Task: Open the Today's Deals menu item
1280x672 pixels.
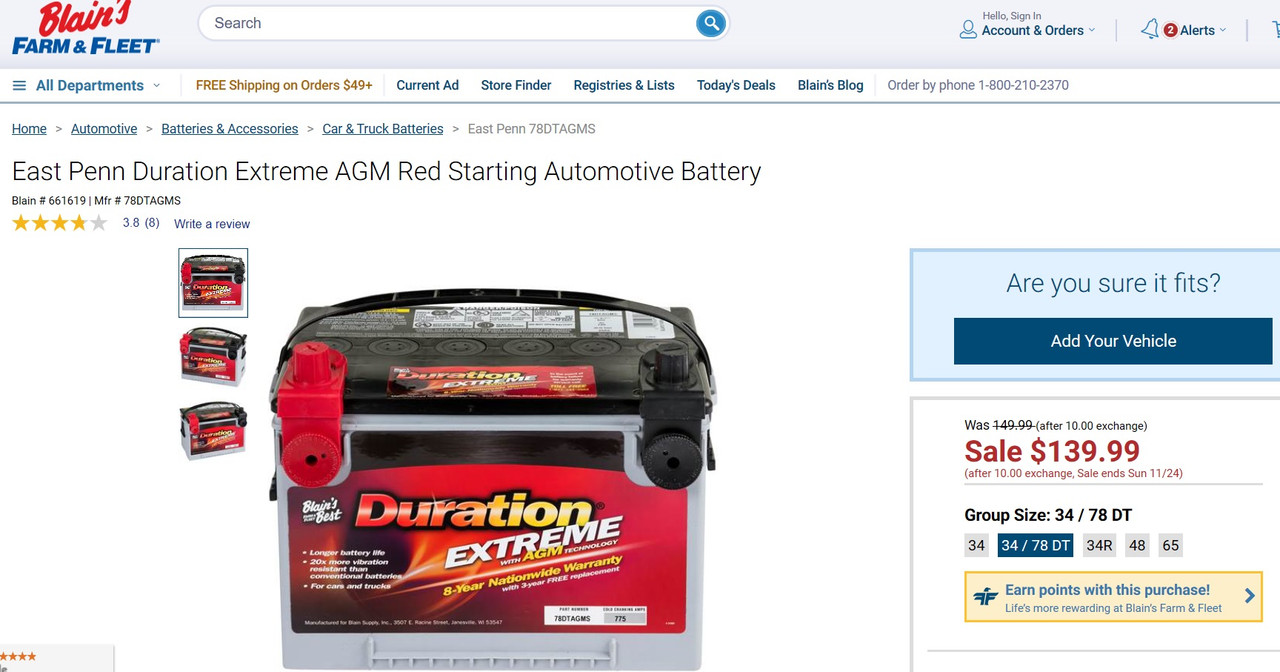Action: click(736, 85)
